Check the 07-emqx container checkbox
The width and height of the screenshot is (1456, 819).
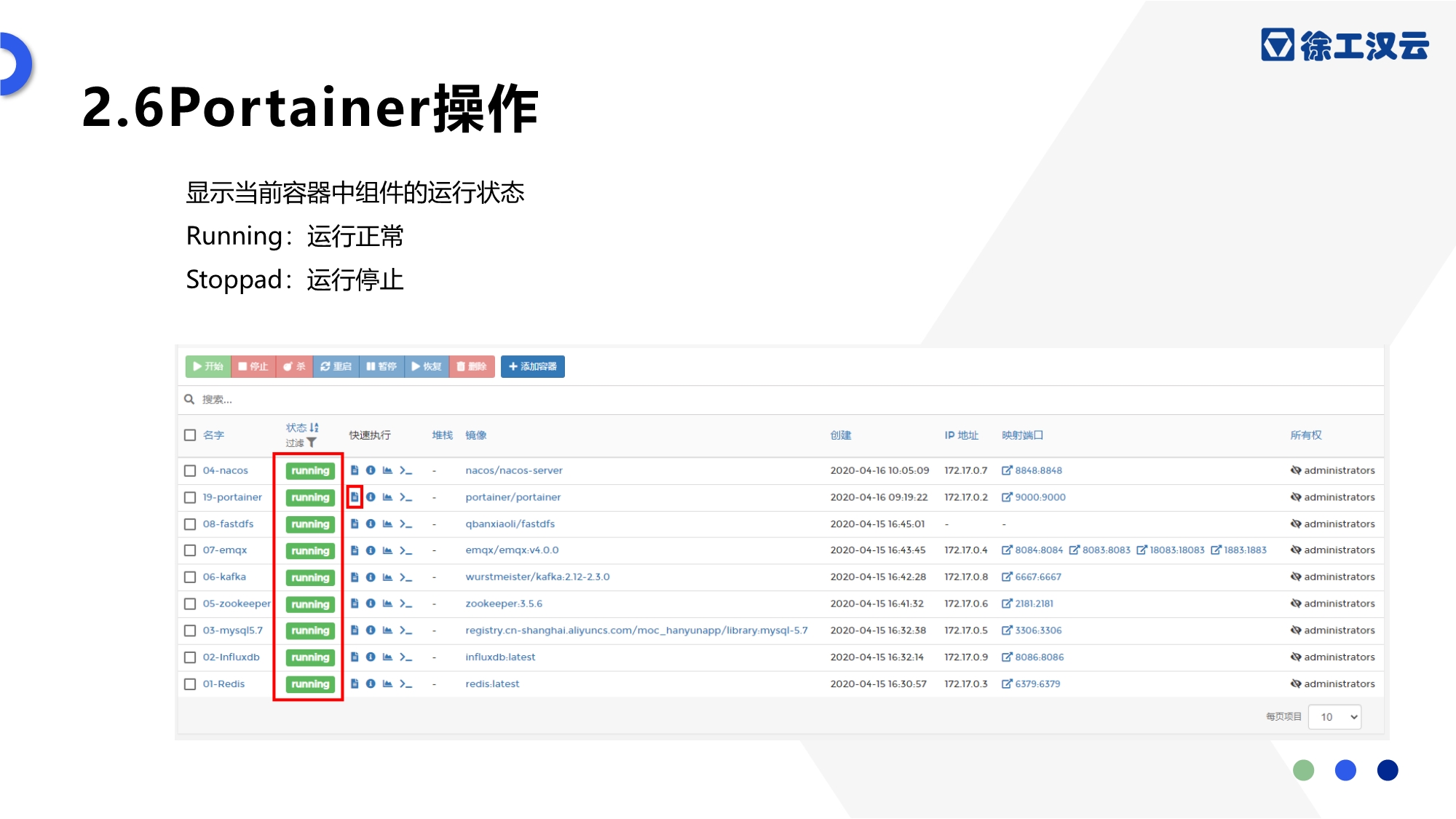[190, 550]
